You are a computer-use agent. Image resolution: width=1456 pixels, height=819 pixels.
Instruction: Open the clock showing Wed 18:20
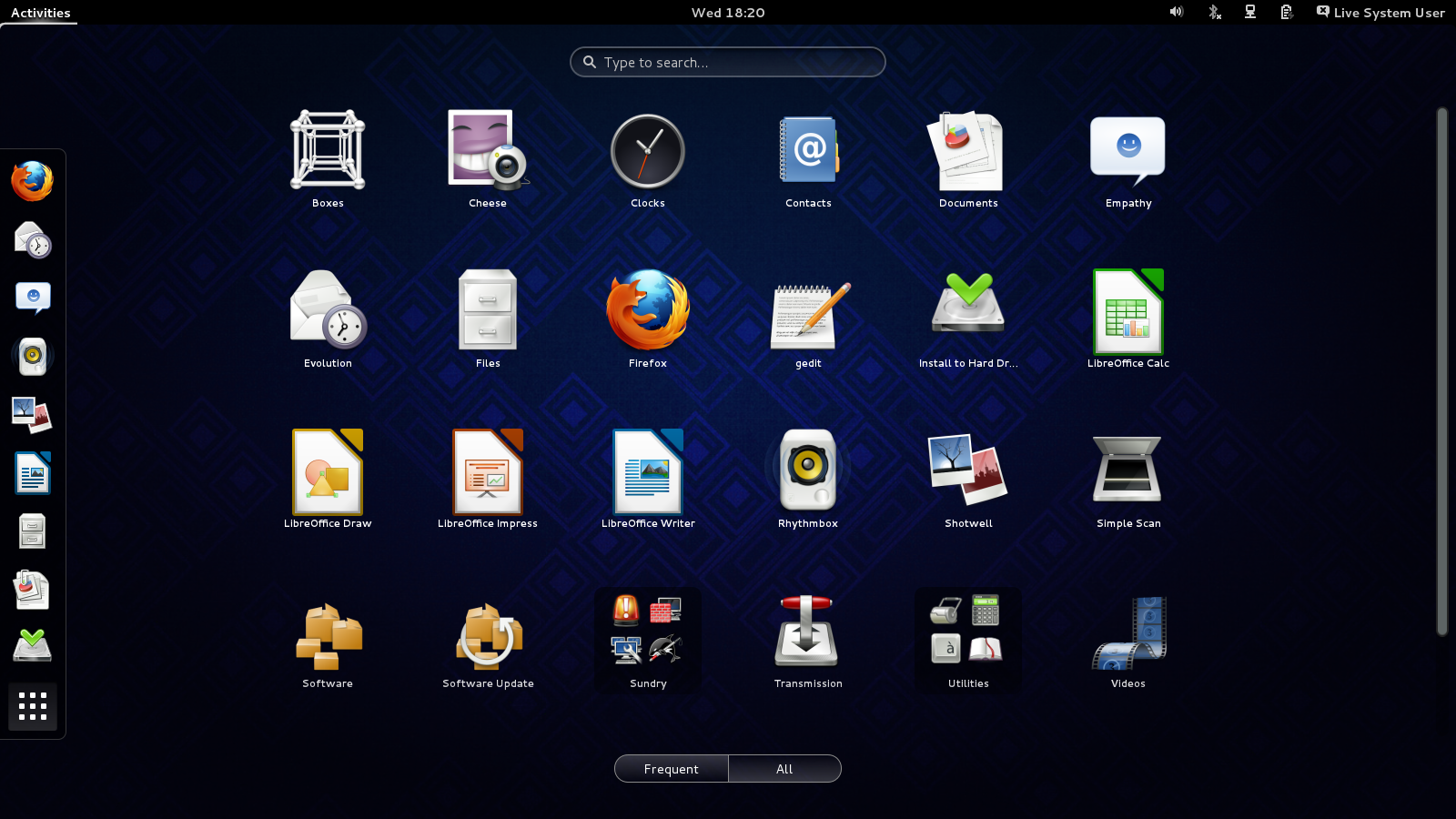click(x=728, y=13)
